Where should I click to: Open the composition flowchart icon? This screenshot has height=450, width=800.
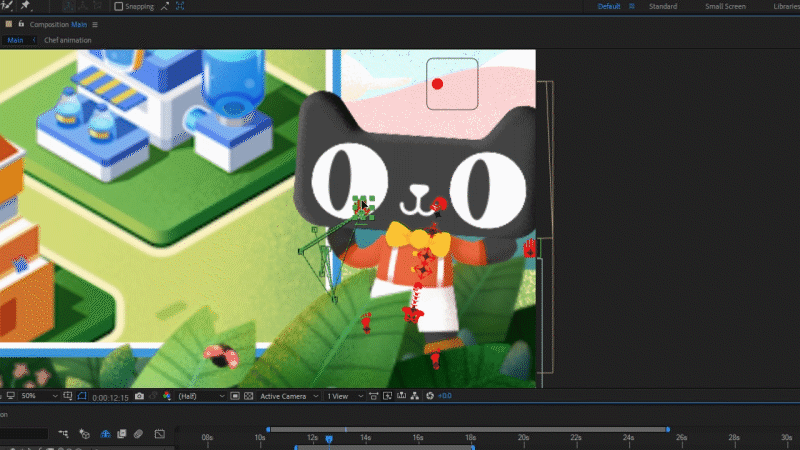(x=415, y=396)
